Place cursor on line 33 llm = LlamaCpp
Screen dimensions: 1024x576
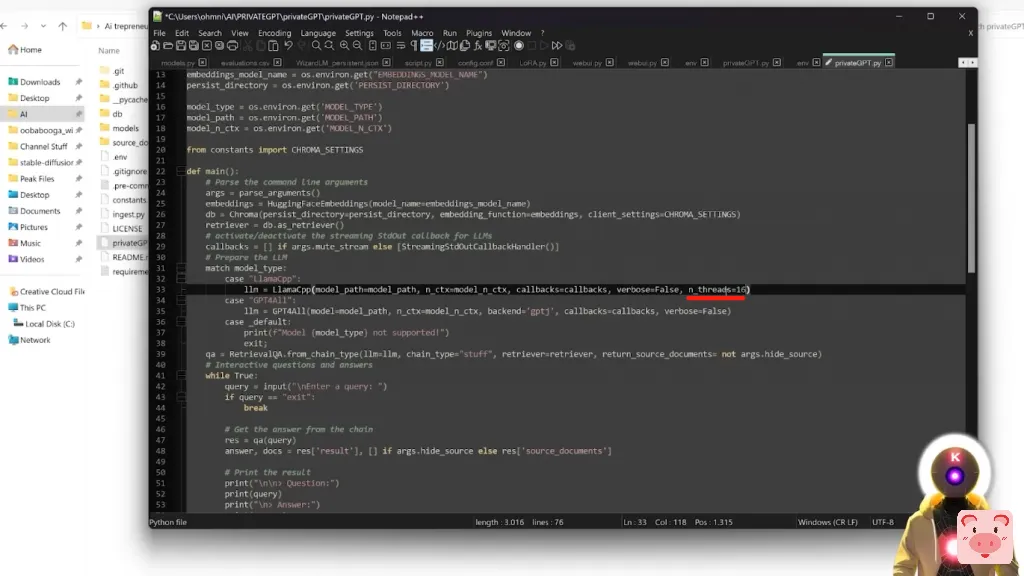497,289
